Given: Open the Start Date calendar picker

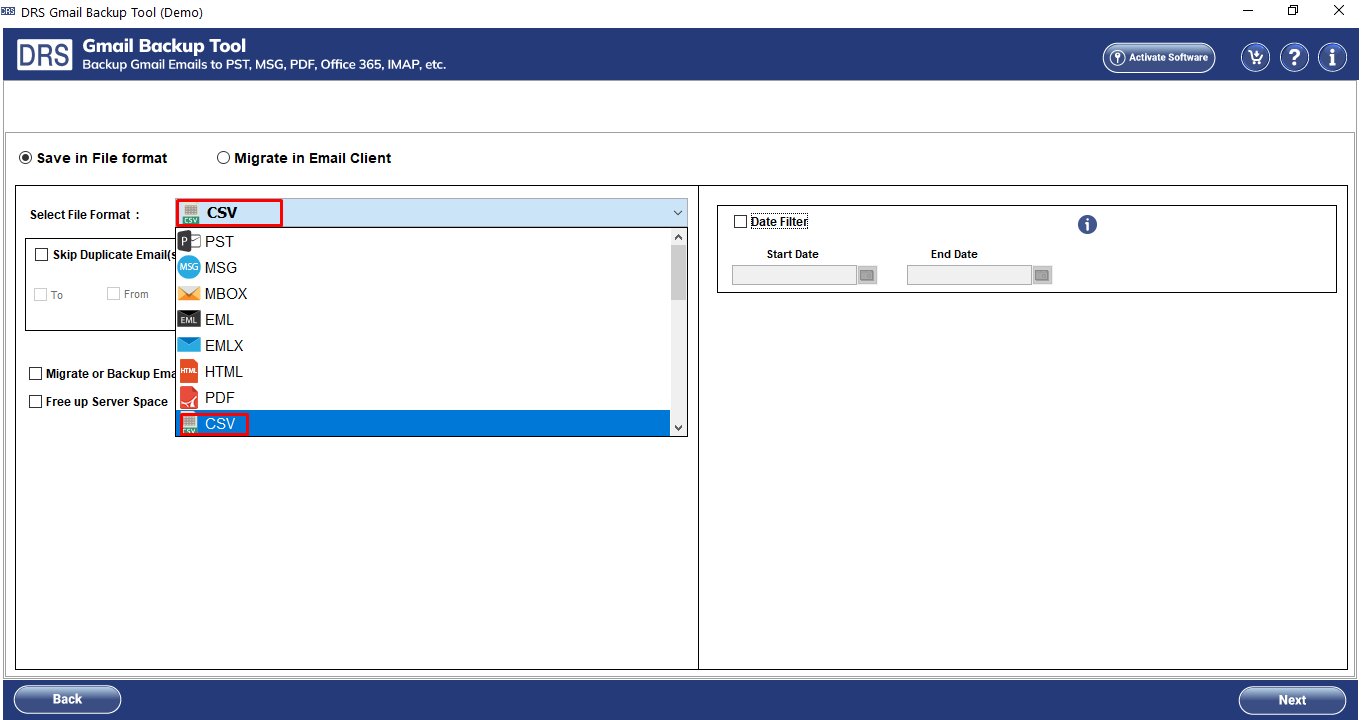Looking at the screenshot, I should pyautogui.click(x=867, y=275).
